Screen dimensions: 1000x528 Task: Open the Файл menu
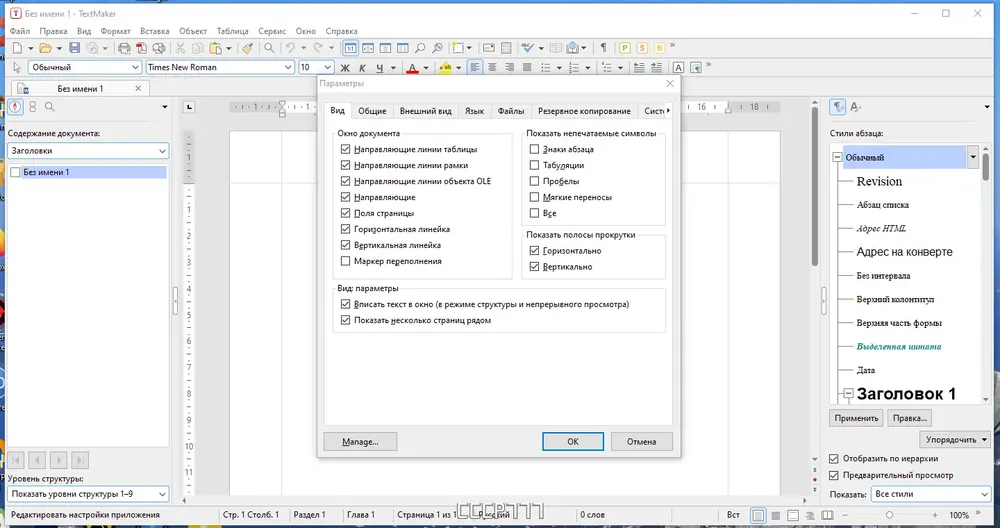20,31
